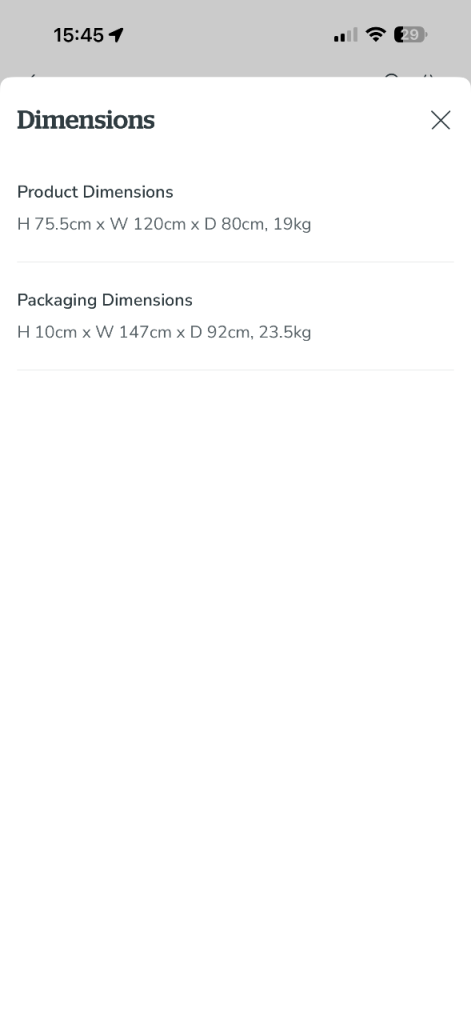Tap the cellular signal bars icon

(x=345, y=35)
